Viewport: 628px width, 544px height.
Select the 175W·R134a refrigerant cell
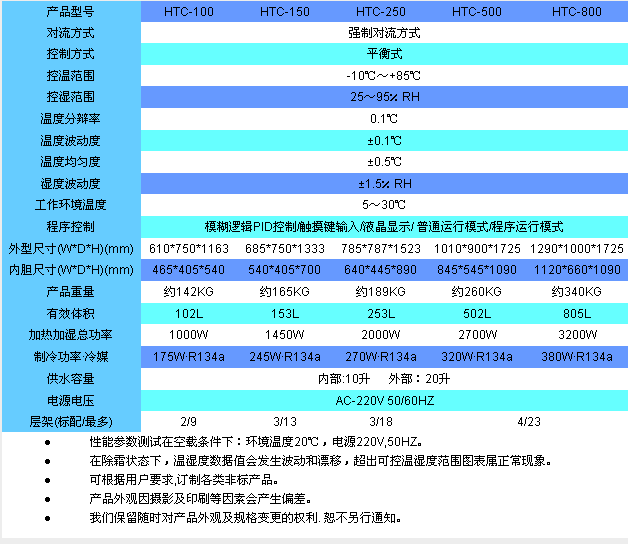[x=189, y=357]
